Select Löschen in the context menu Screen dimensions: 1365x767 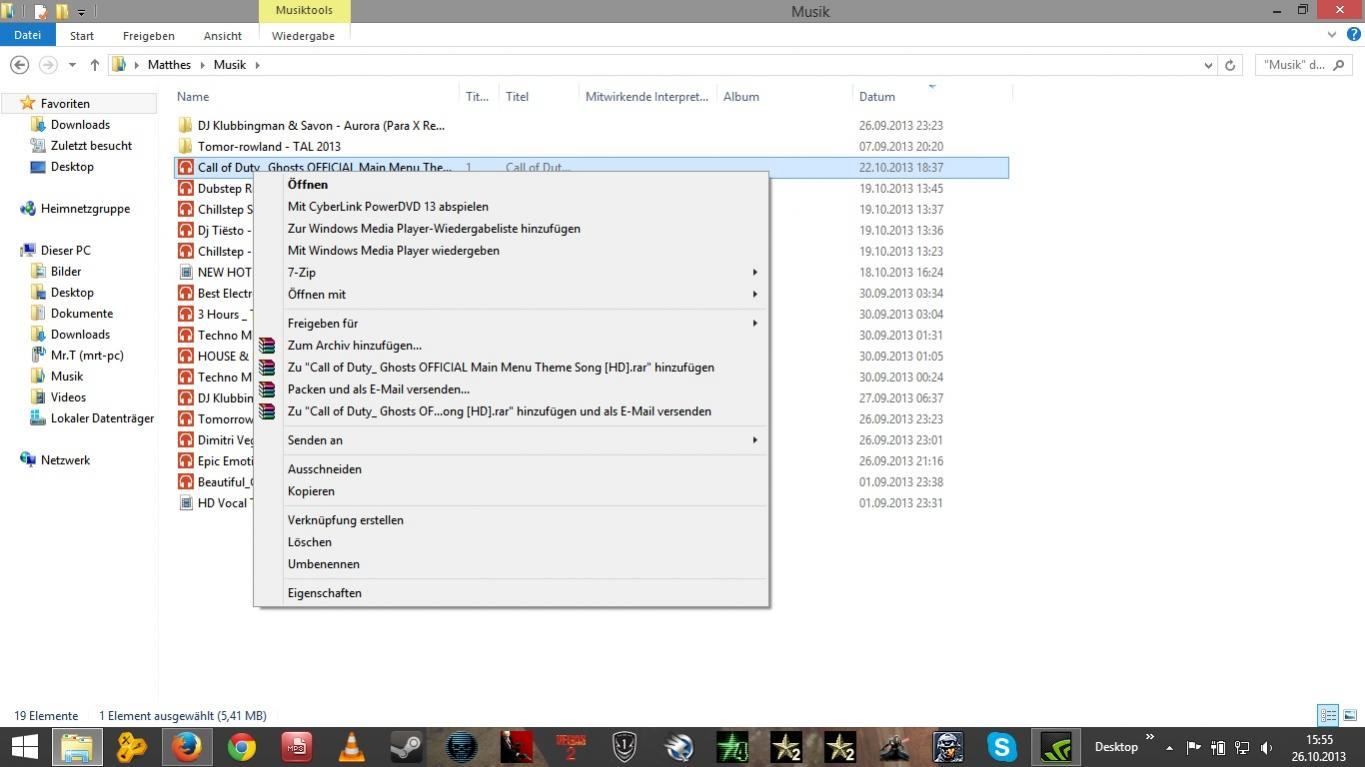[309, 542]
